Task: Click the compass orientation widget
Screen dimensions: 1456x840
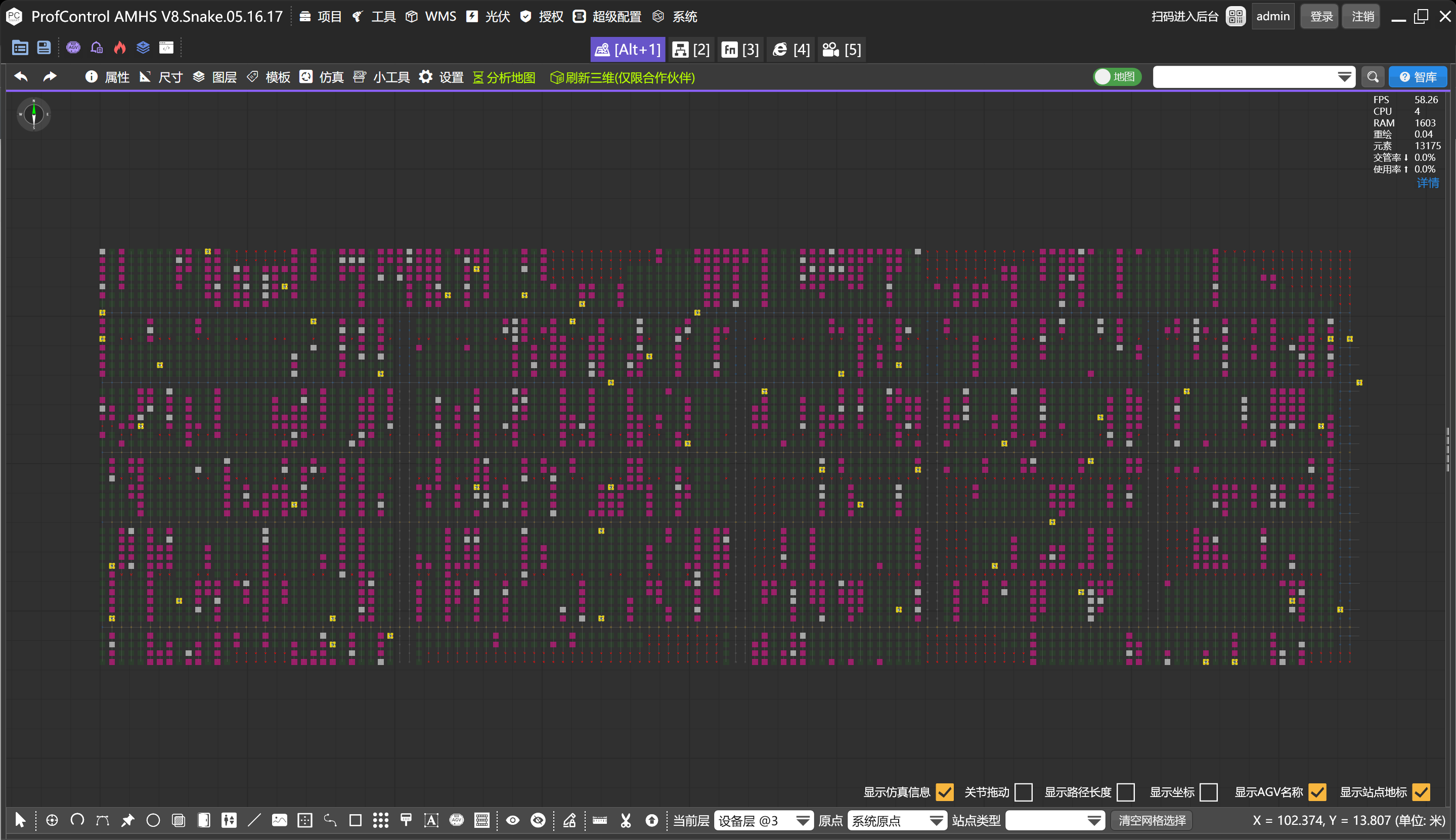Action: 33,114
